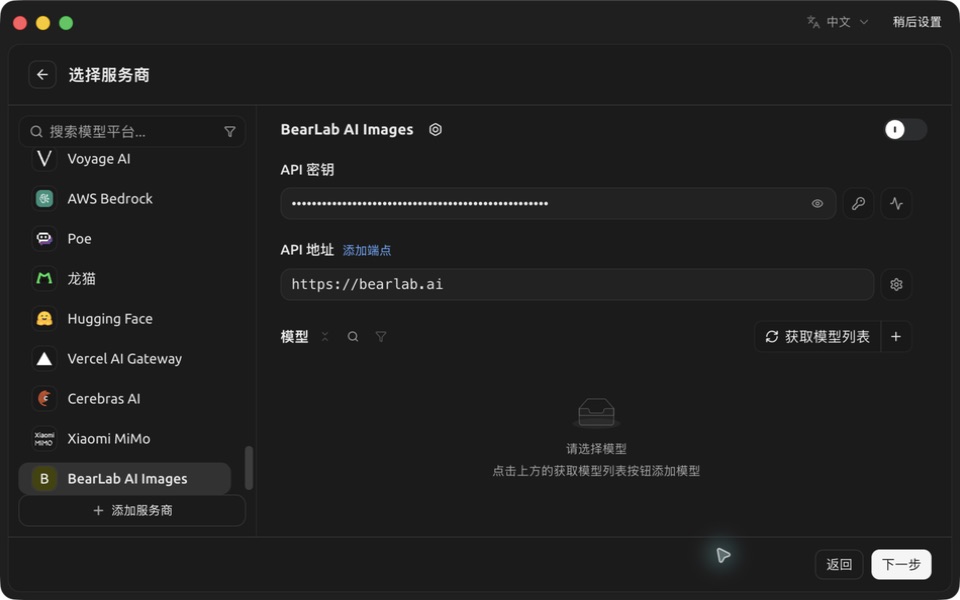The width and height of the screenshot is (960, 600).
Task: Focus the API address field https://bearlab.ai
Action: 577,285
